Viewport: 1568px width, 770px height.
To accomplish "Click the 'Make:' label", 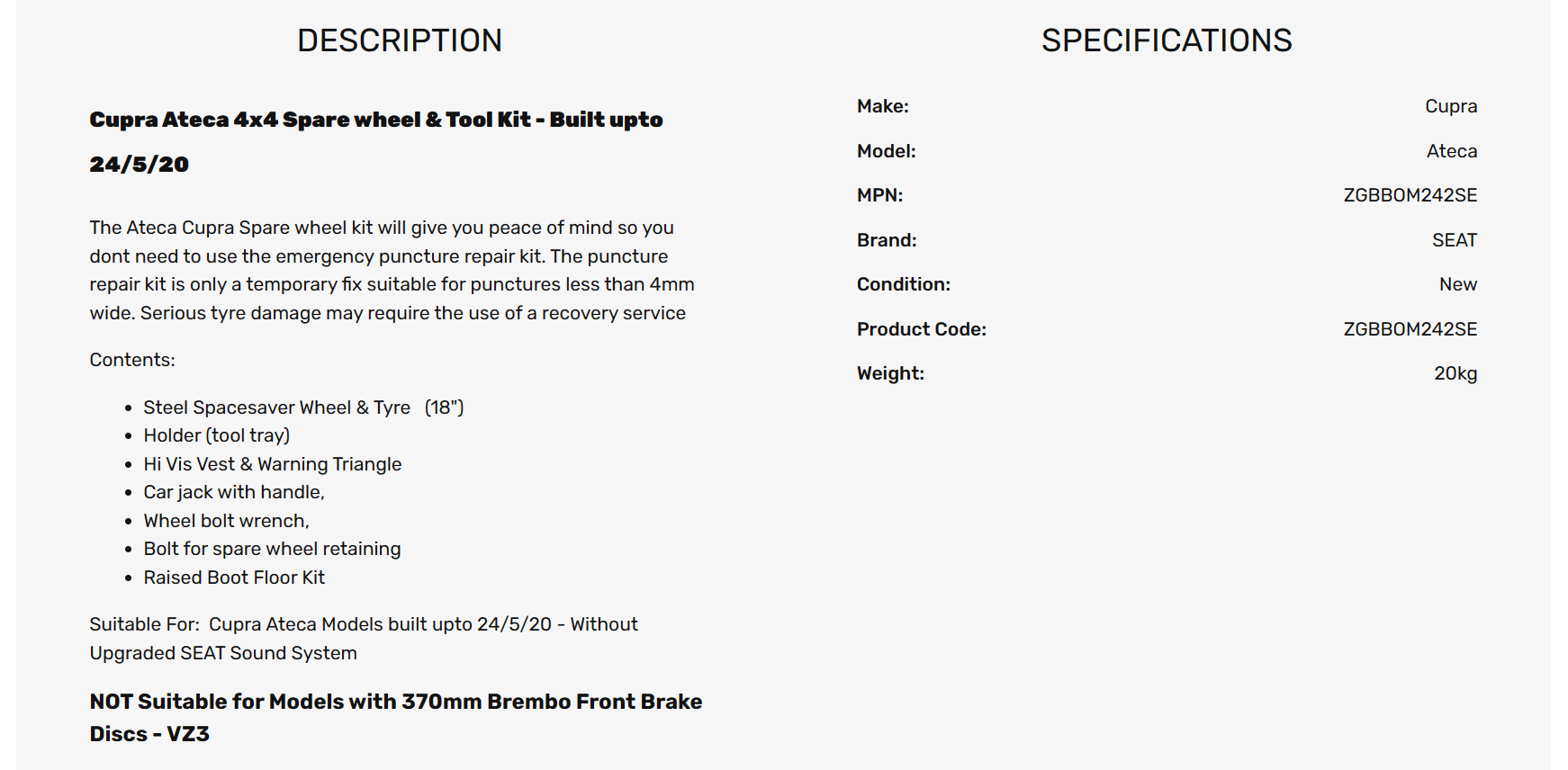I will click(883, 106).
